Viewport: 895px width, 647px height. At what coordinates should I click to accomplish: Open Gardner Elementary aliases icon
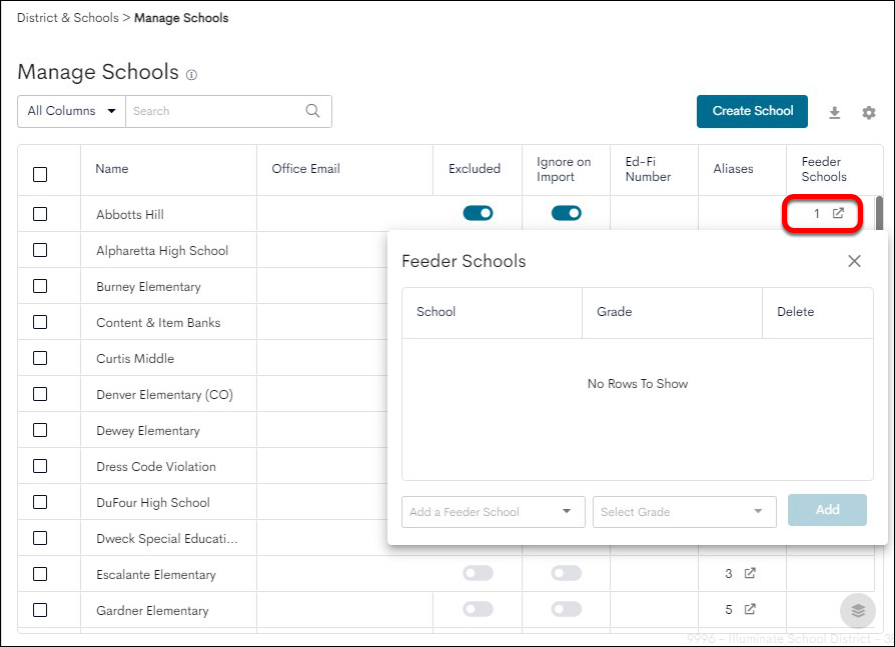[x=750, y=609]
